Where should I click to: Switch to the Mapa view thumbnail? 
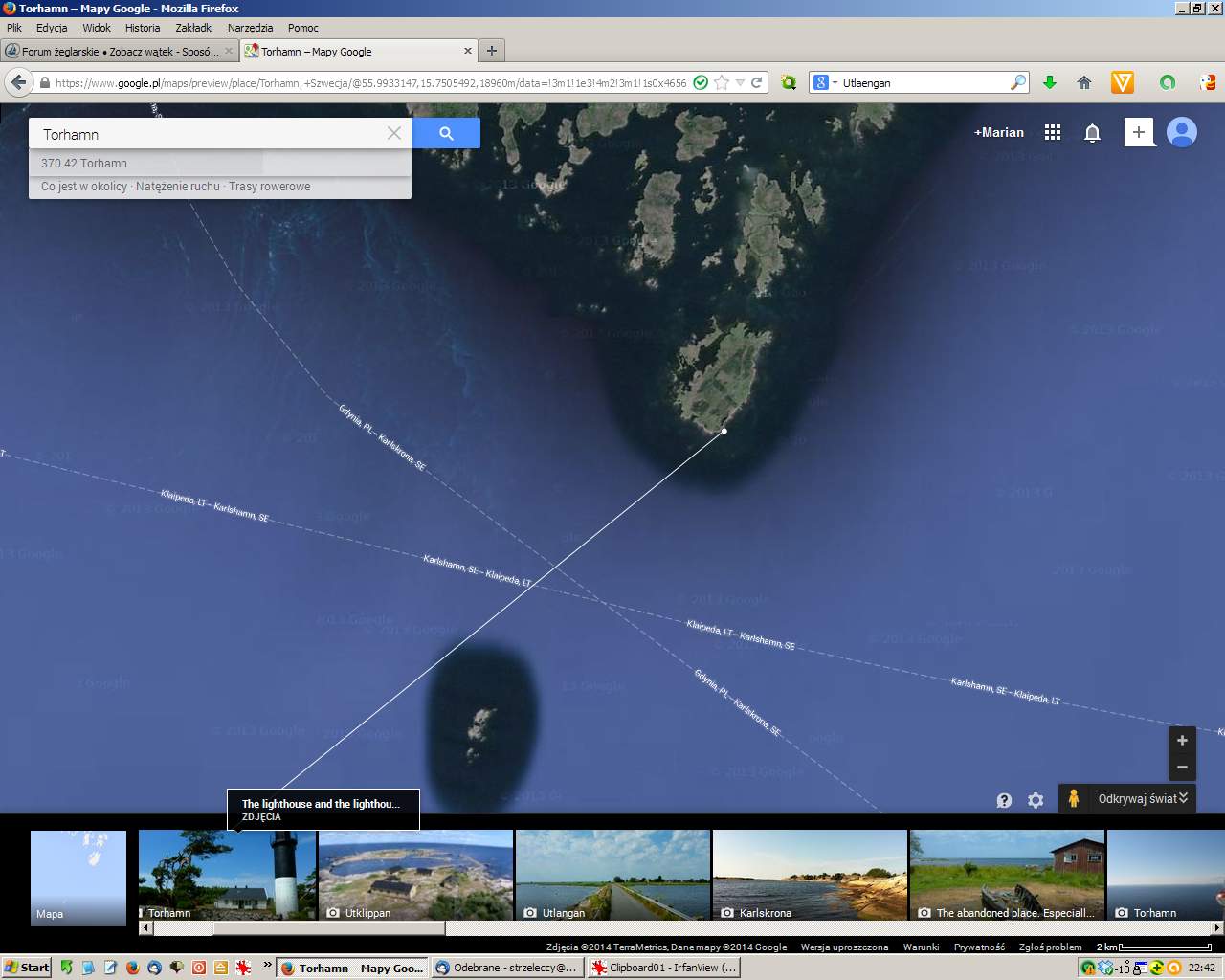(78, 878)
